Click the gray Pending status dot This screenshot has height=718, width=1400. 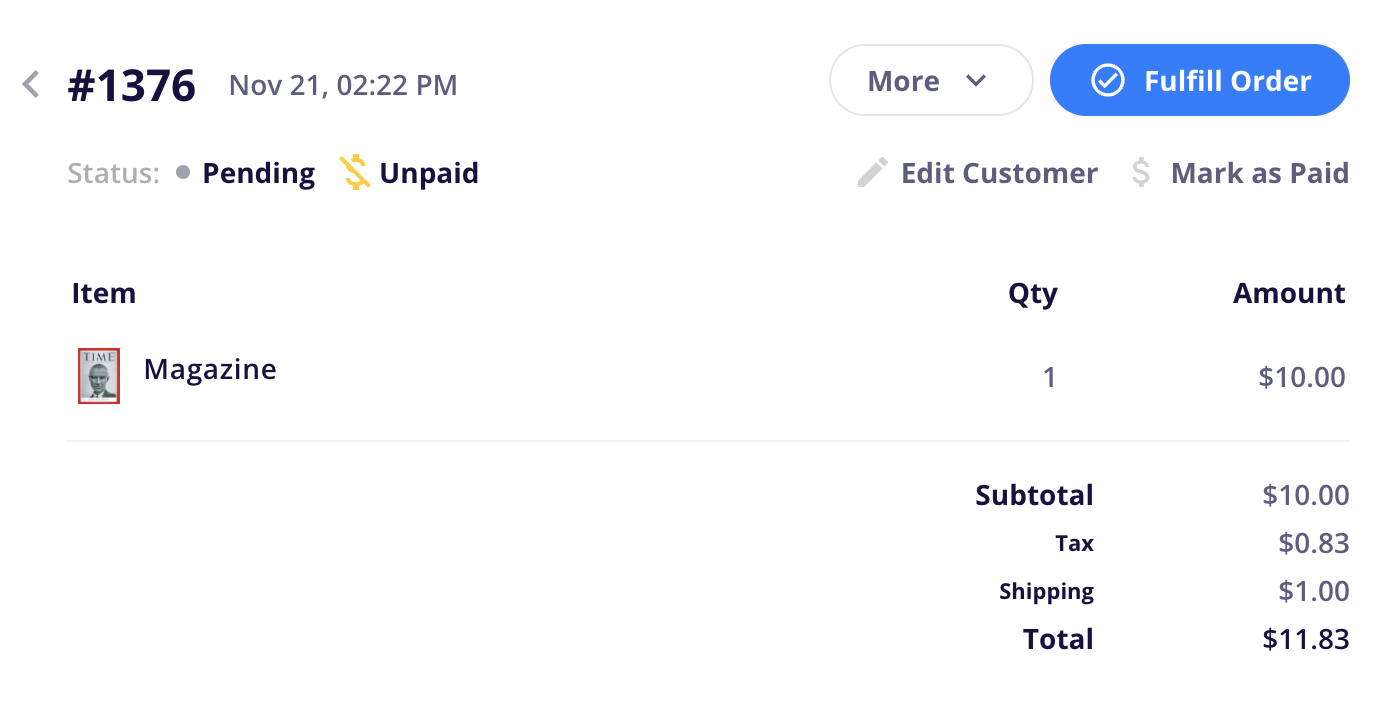183,173
